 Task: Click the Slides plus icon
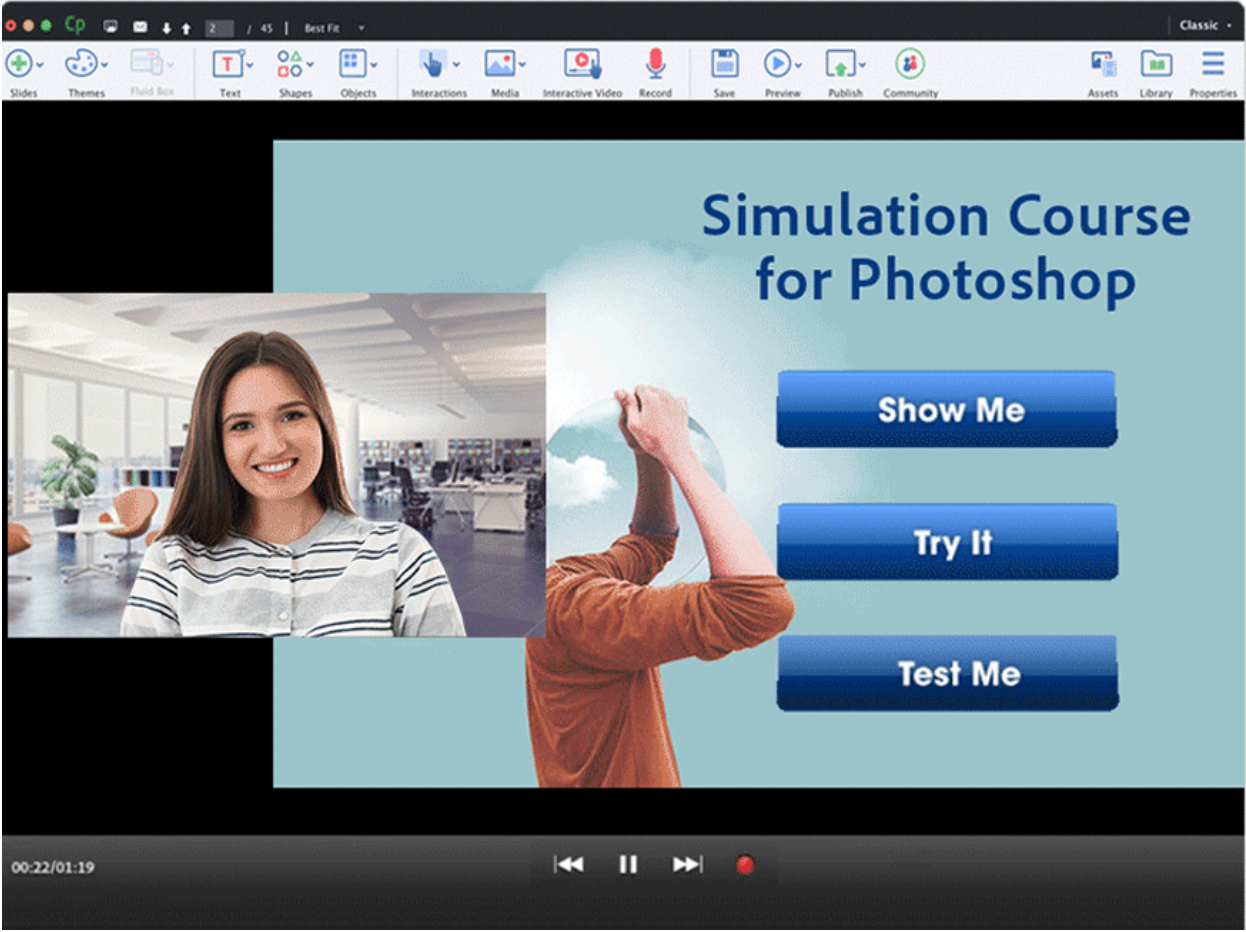tap(18, 64)
